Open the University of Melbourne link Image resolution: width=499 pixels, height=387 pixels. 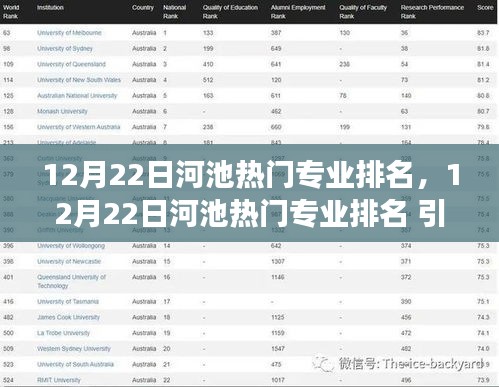click(69, 33)
